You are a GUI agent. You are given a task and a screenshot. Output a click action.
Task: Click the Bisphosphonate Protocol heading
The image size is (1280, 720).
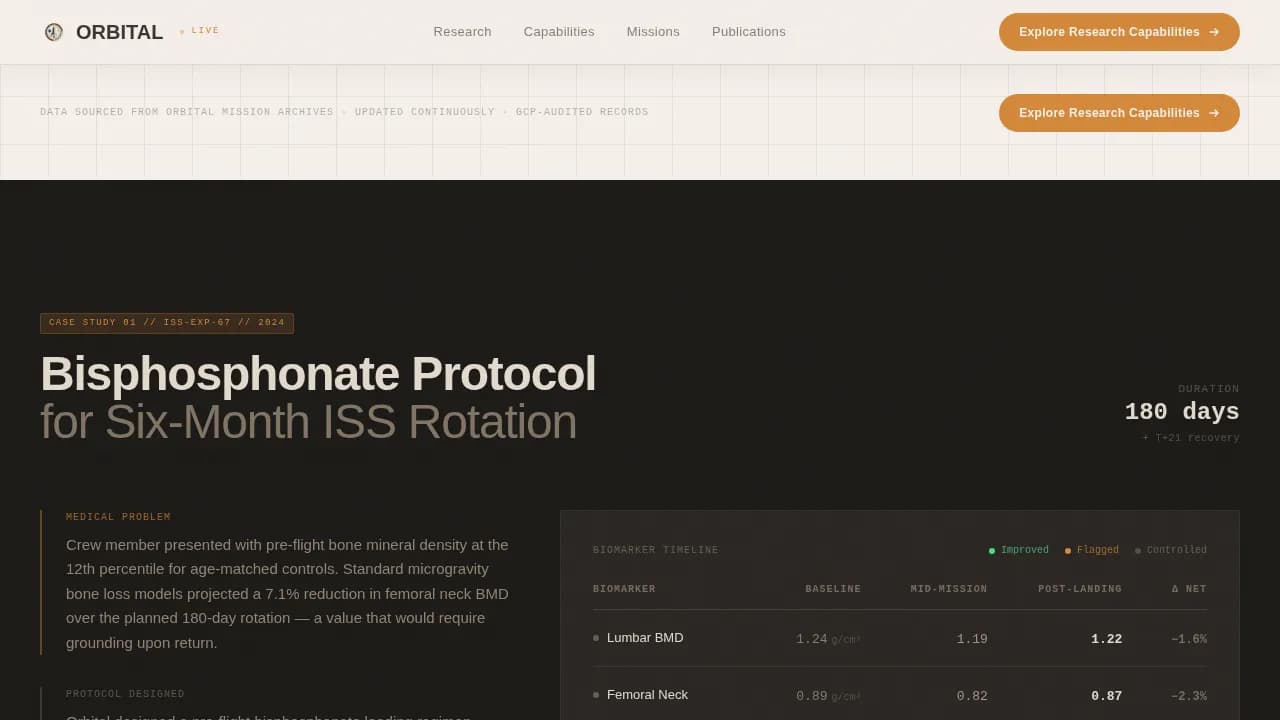[x=318, y=374]
